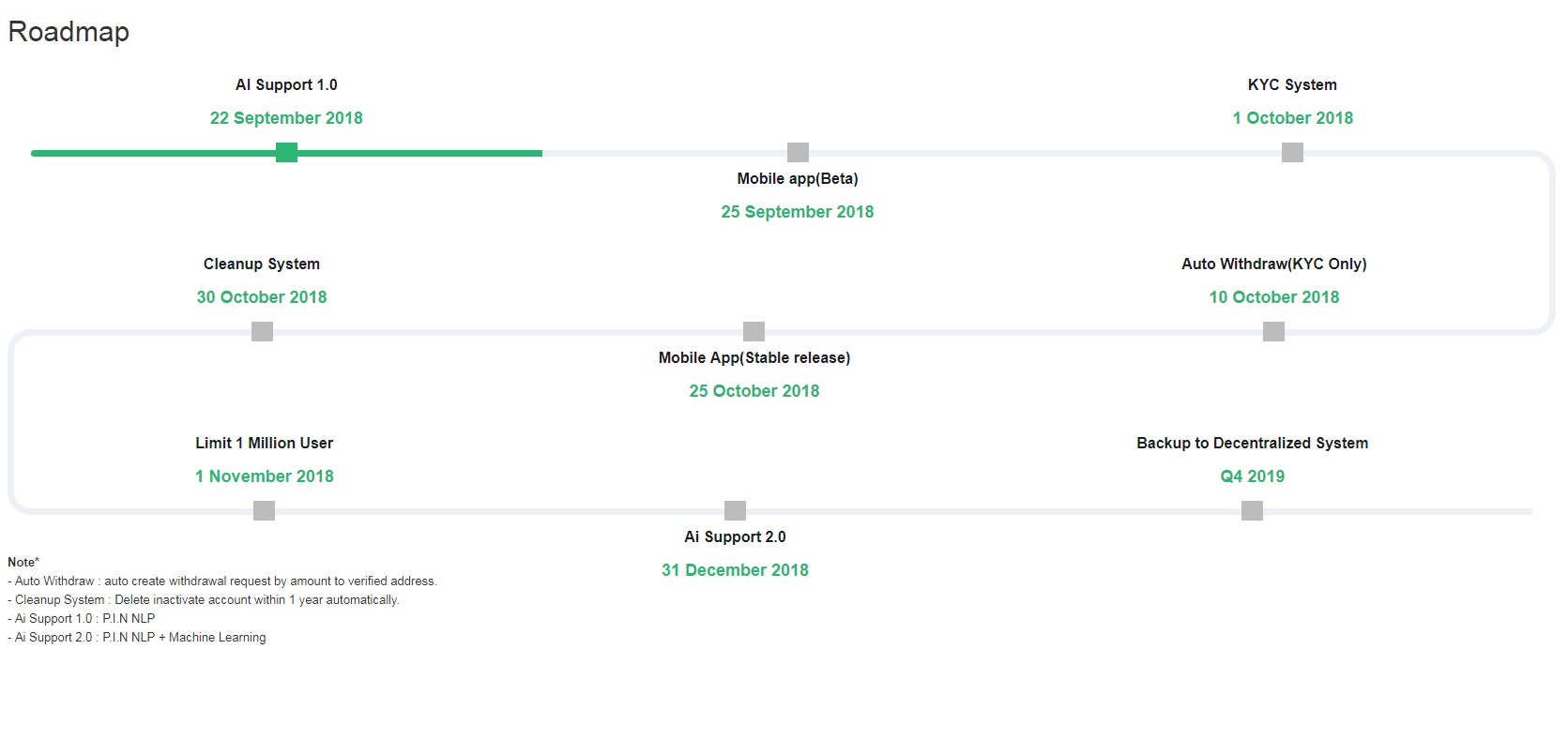Click the 31 December 2018 date
Screen dimensions: 1568x755
(735, 570)
